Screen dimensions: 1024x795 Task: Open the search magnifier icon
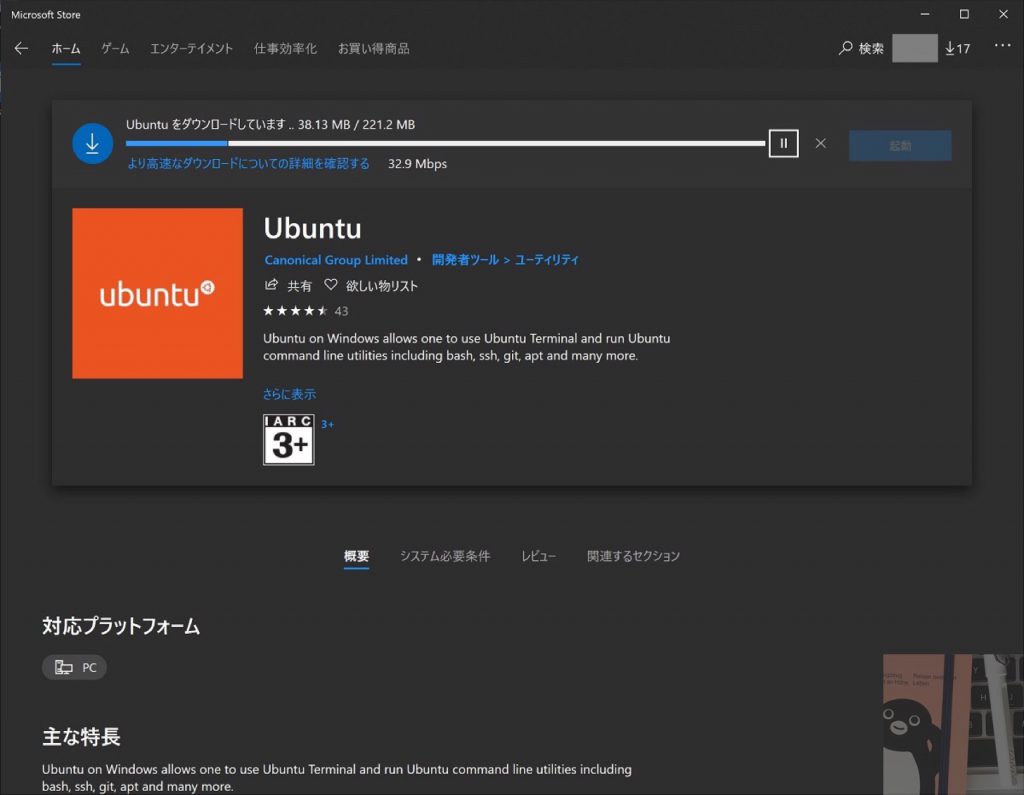846,48
